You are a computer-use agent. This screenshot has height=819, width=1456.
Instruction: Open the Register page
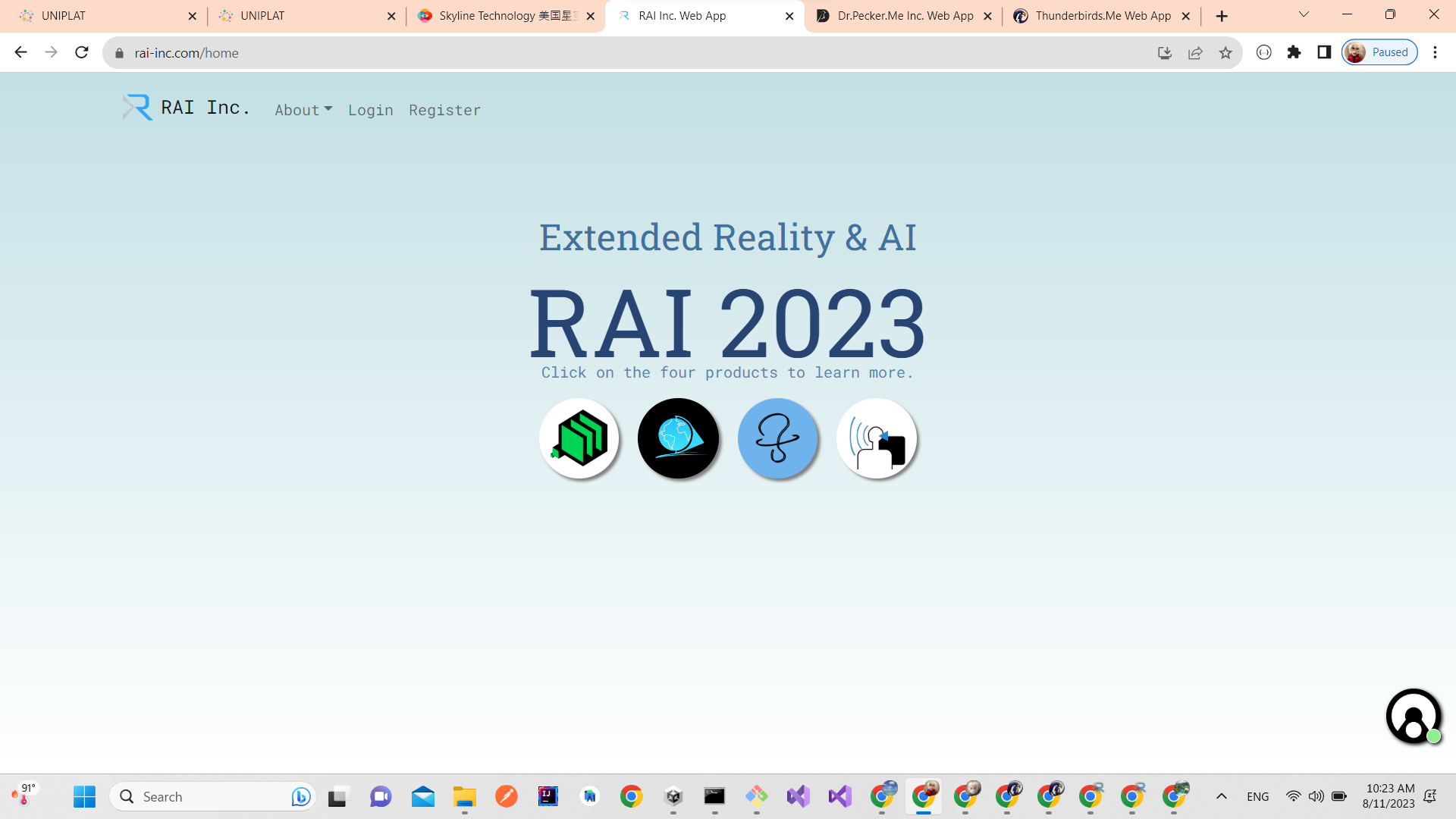tap(444, 110)
